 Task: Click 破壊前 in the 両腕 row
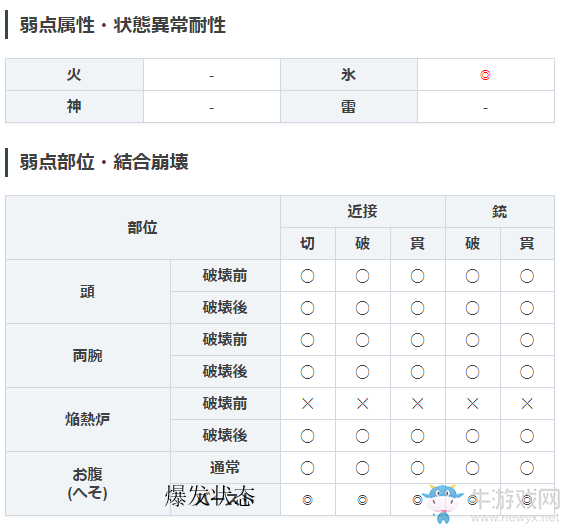[225, 339]
